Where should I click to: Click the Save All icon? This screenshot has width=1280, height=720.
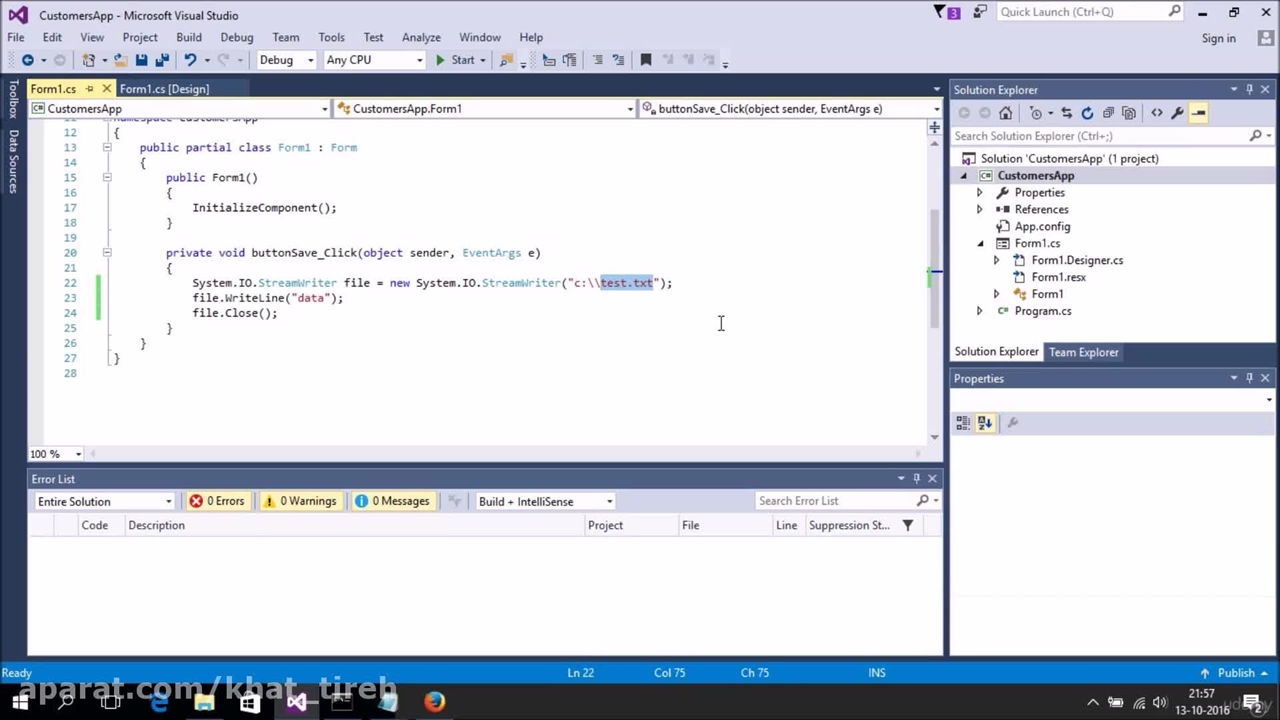(162, 60)
